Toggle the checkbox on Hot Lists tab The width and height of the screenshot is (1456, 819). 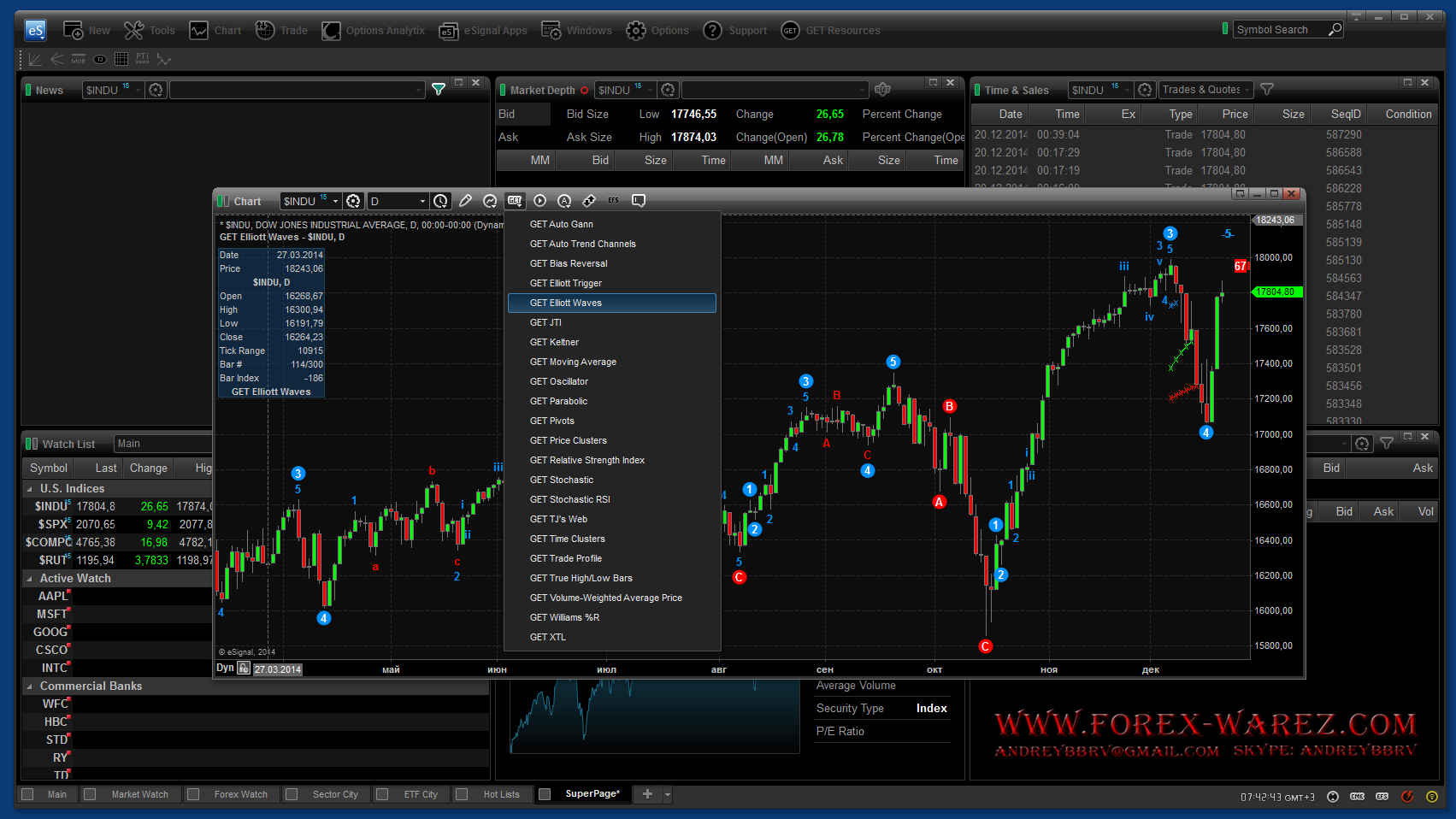[462, 794]
